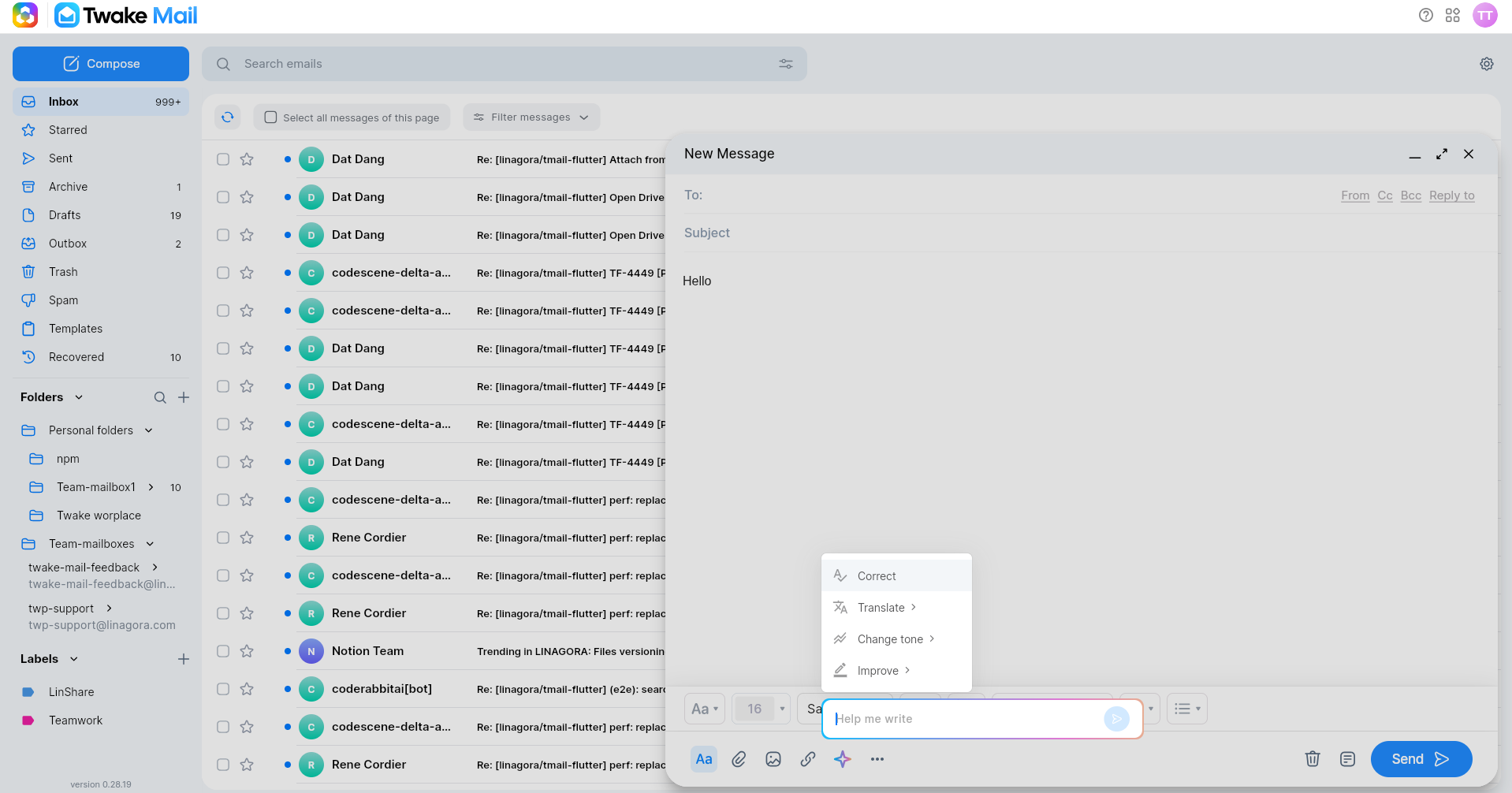Open the Archive folder
Screen dimensions: 1512x793
(x=101, y=187)
